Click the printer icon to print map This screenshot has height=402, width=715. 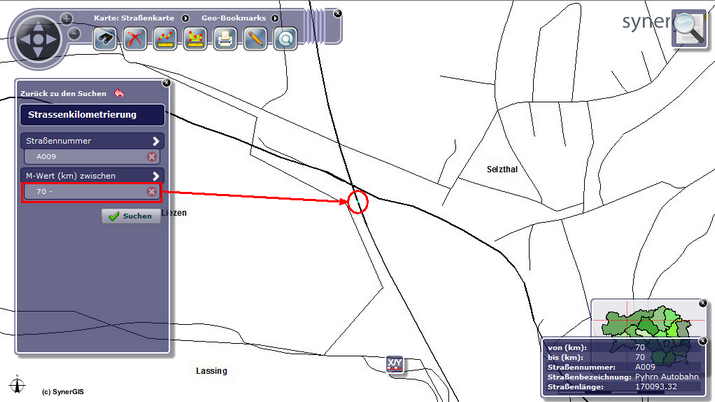pyautogui.click(x=226, y=39)
